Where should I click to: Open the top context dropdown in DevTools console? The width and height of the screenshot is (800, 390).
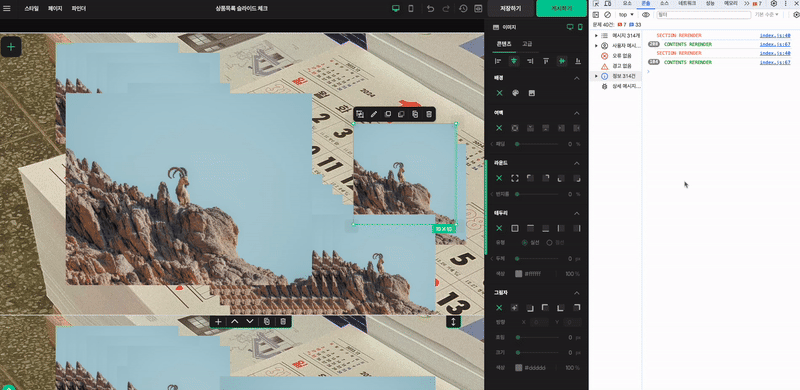[626, 15]
